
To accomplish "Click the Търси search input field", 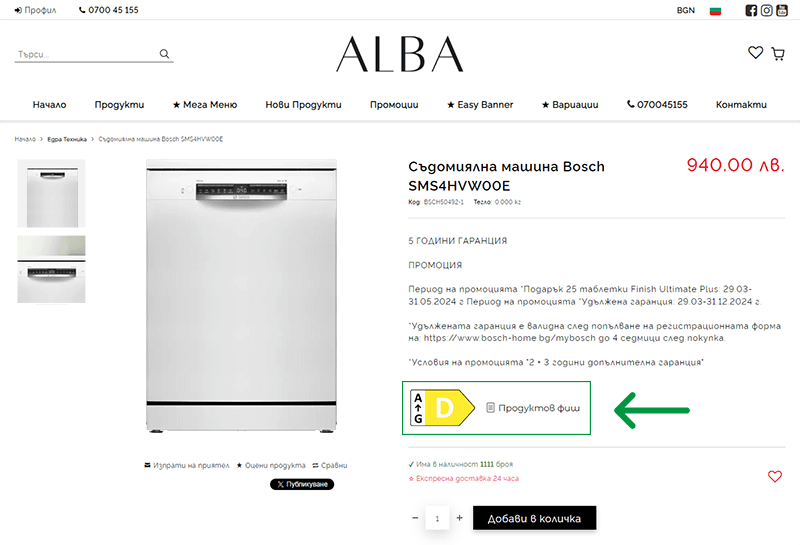I will [87, 54].
